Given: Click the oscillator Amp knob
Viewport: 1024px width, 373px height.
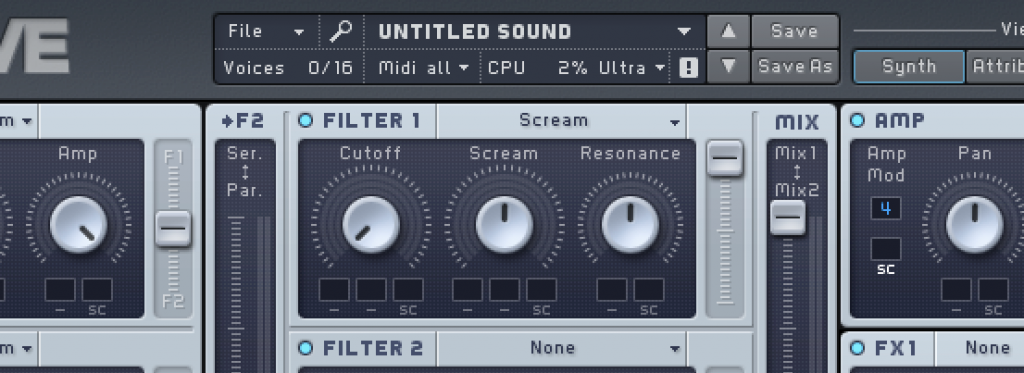Looking at the screenshot, I should [78, 225].
